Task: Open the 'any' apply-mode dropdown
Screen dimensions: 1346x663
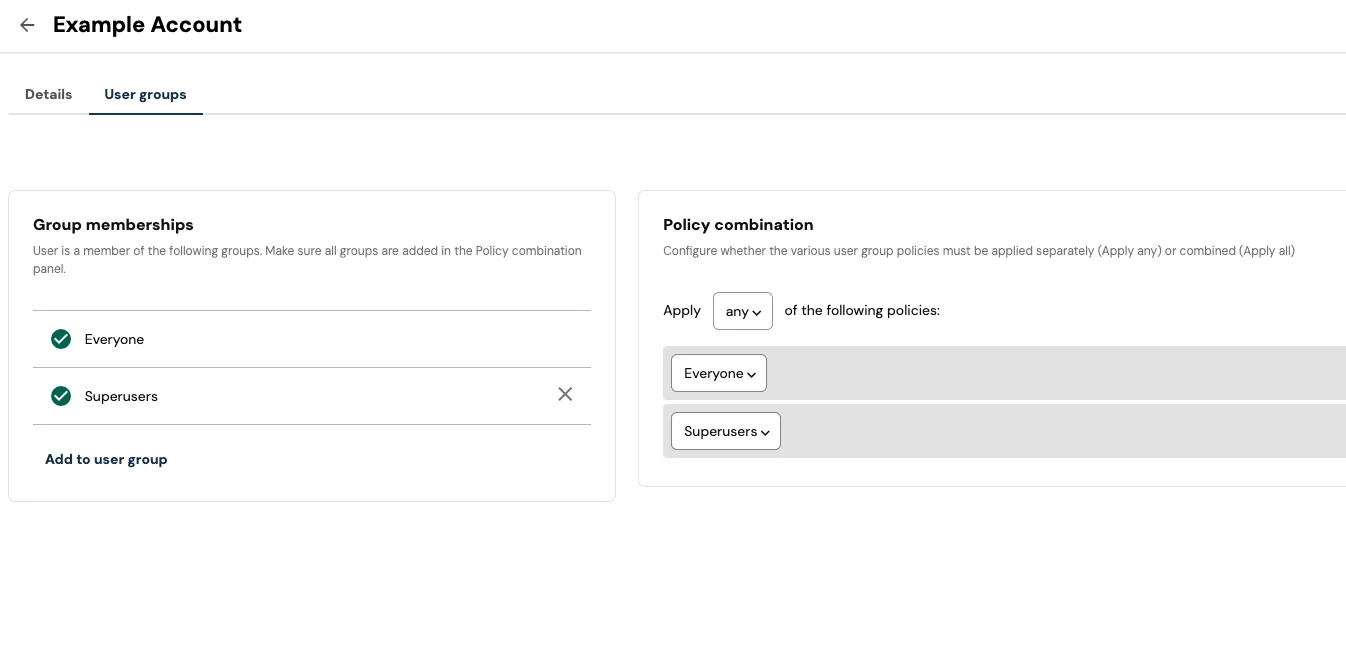Action: point(742,311)
